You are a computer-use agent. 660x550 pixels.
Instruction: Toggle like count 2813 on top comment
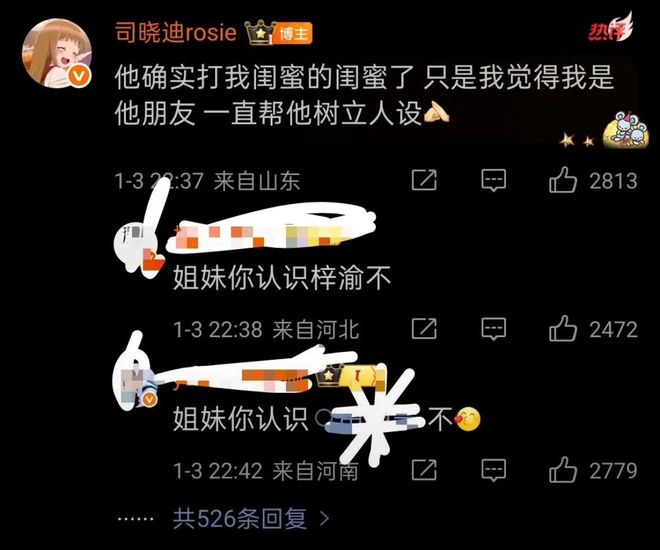tap(613, 181)
